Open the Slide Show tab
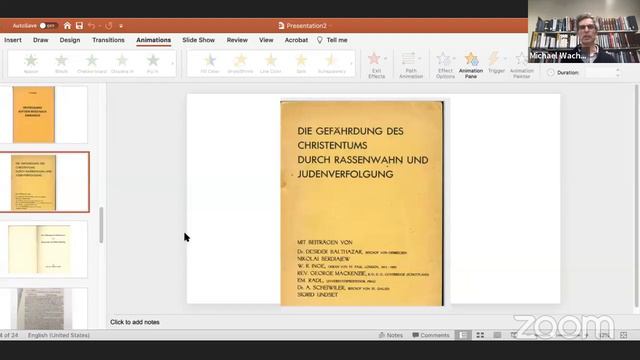This screenshot has width=640, height=360. pyautogui.click(x=198, y=40)
